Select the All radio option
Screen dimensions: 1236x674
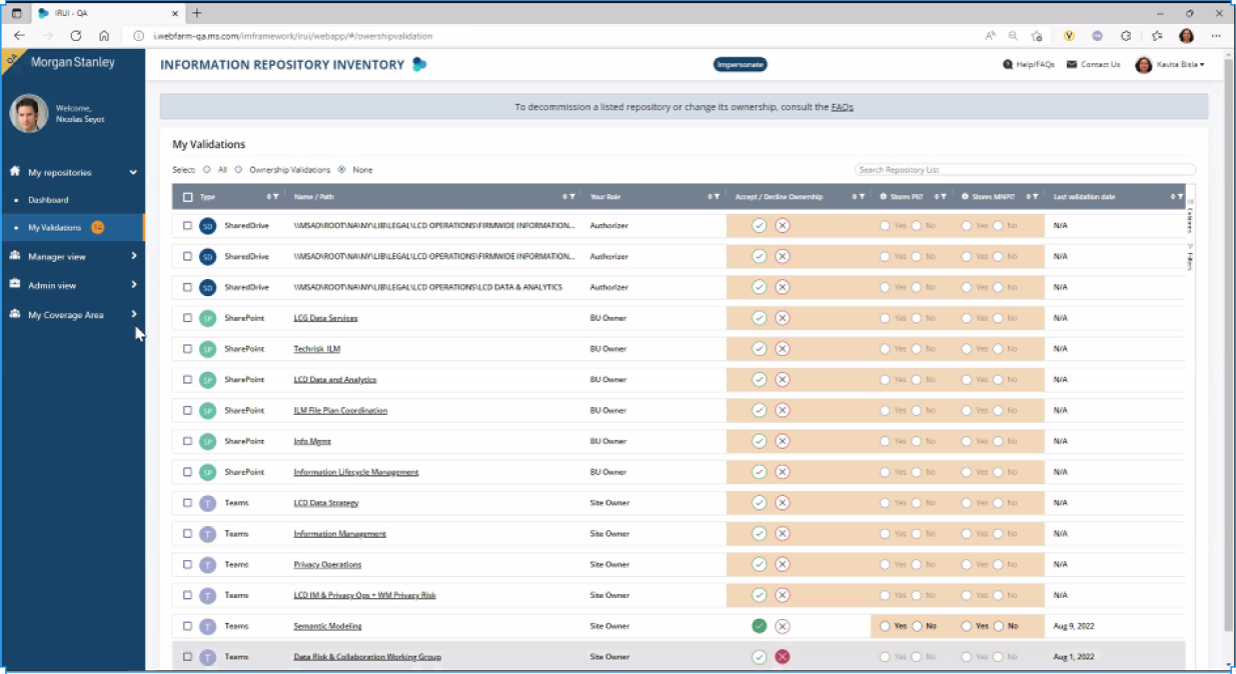(207, 170)
